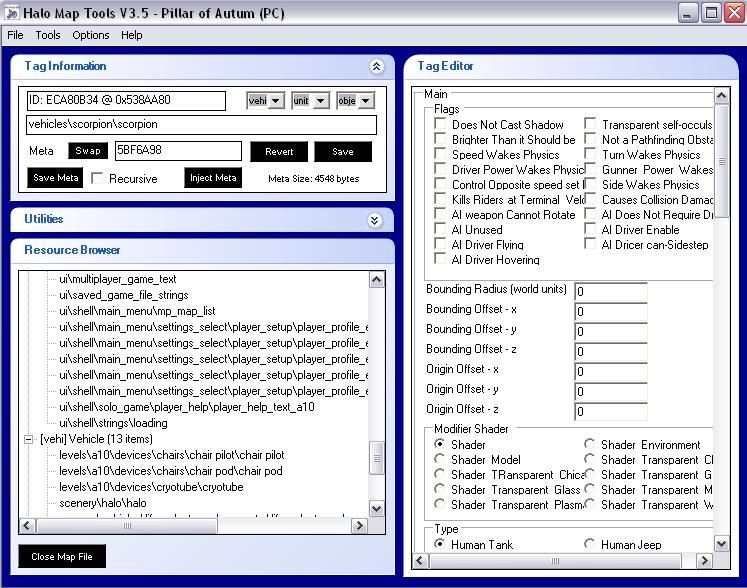The image size is (747, 588).
Task: Click Resource Browser scroll up arrow
Action: [376, 280]
